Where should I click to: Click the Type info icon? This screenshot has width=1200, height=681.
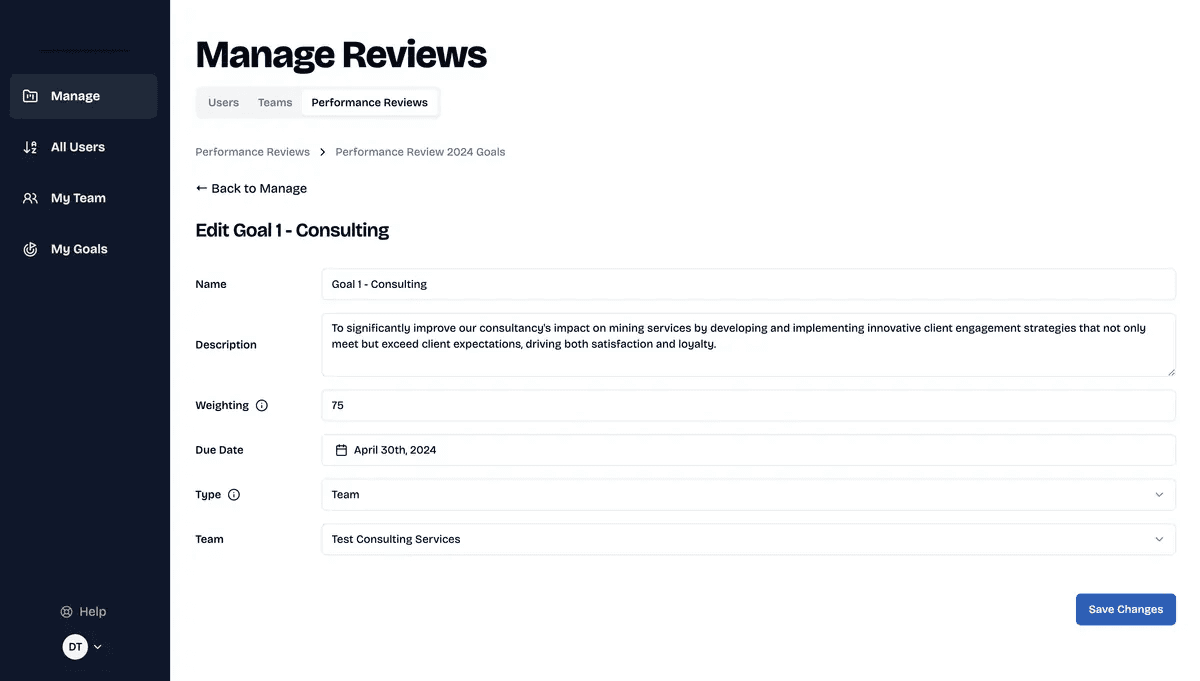(234, 495)
